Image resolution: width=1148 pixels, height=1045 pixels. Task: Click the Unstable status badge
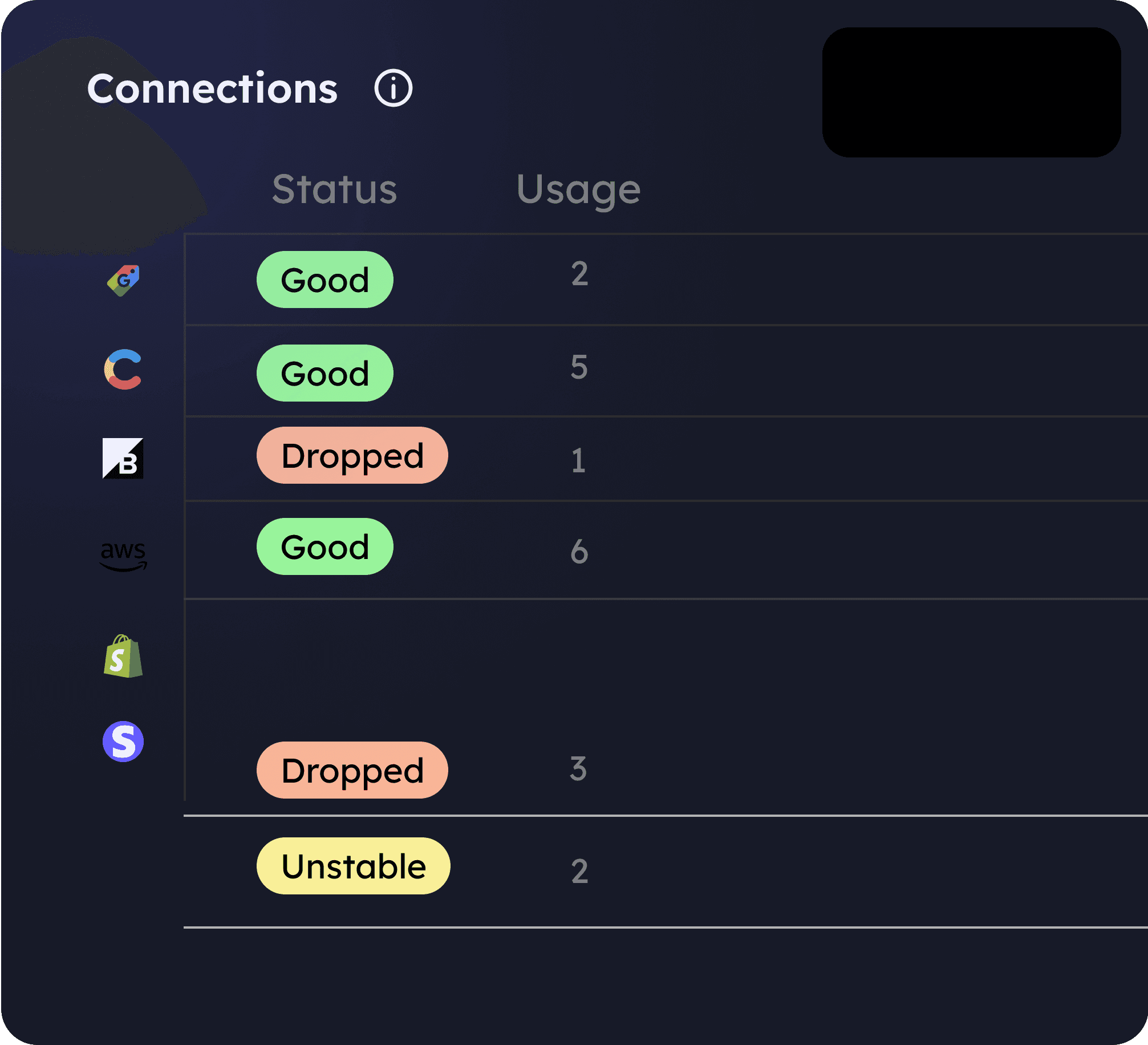point(354,866)
